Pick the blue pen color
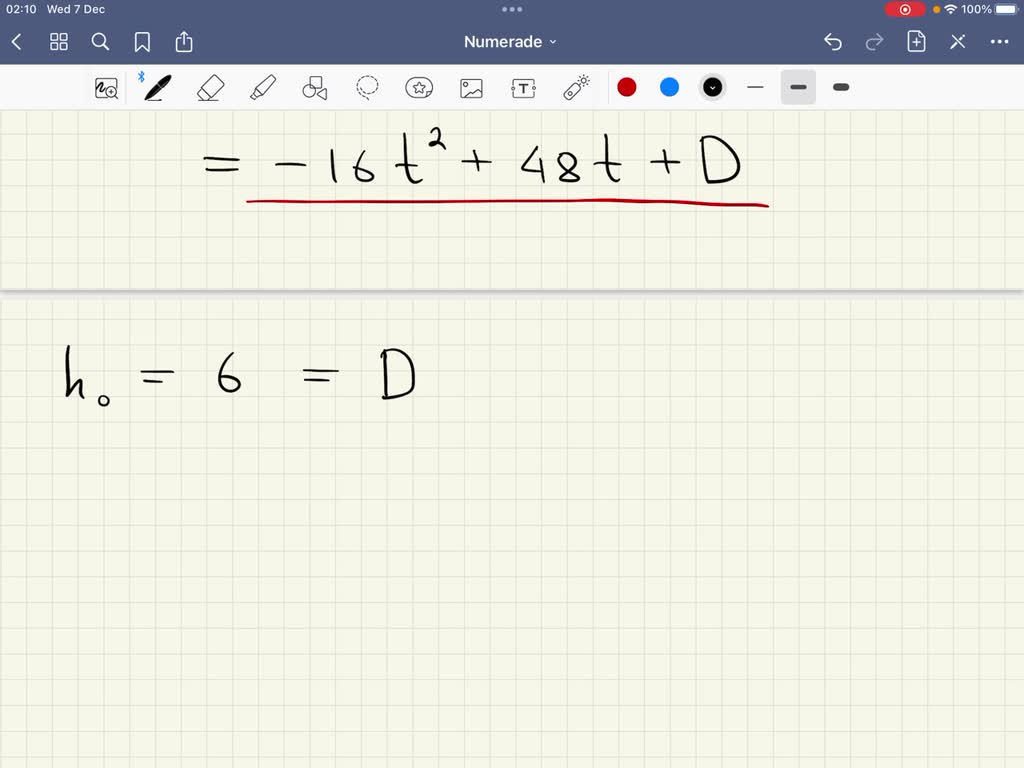Screen dimensions: 1024x768 pos(669,88)
